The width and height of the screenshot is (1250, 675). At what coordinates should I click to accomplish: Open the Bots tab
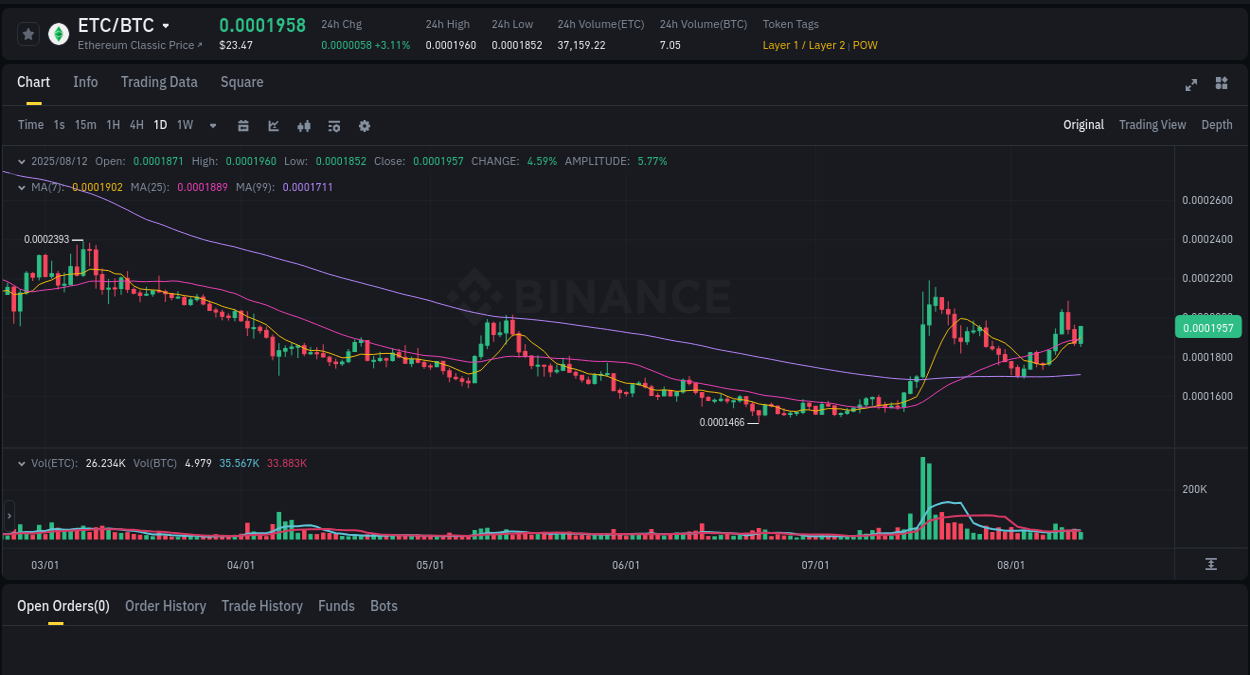(x=384, y=606)
